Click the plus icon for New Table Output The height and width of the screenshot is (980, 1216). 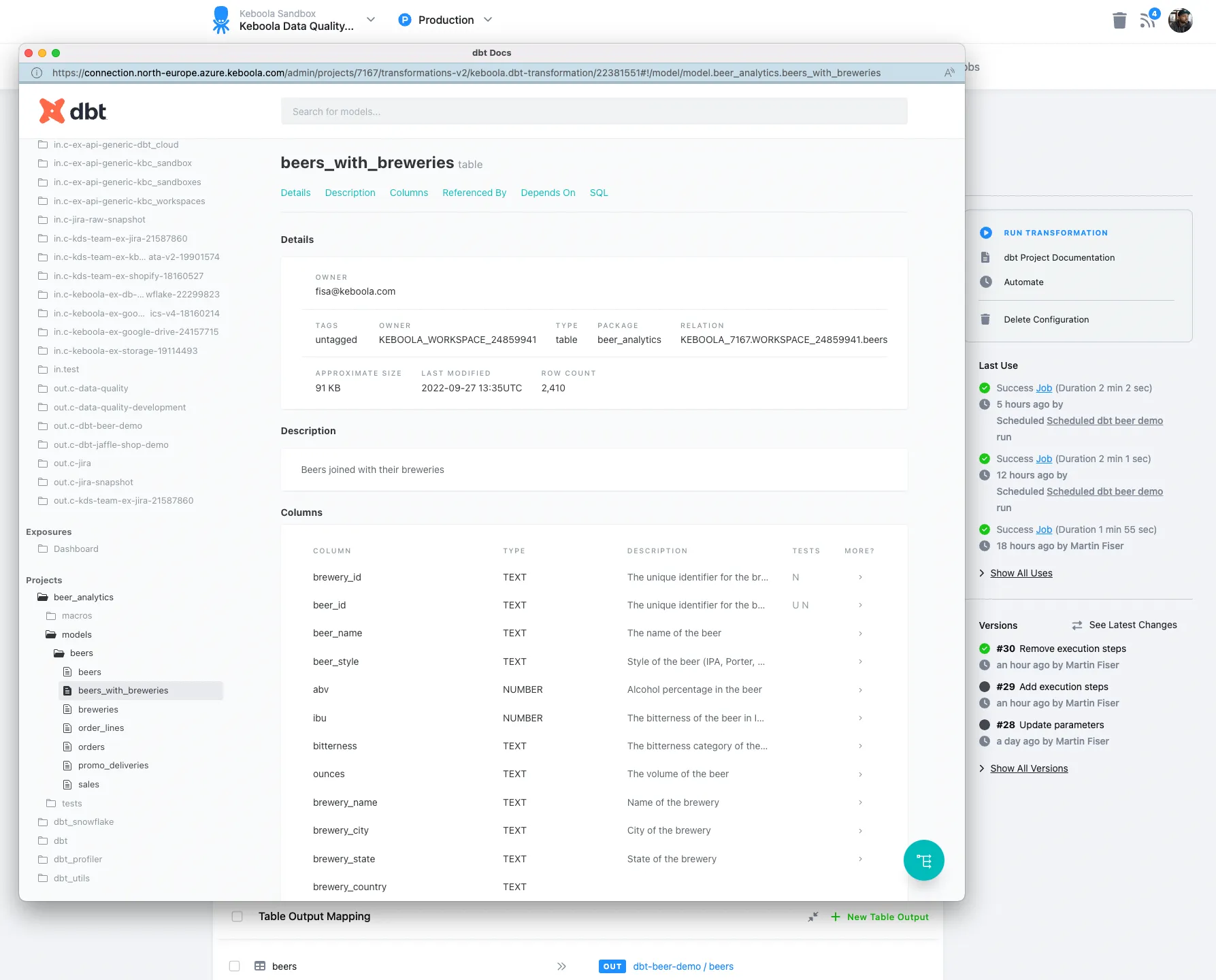836,917
